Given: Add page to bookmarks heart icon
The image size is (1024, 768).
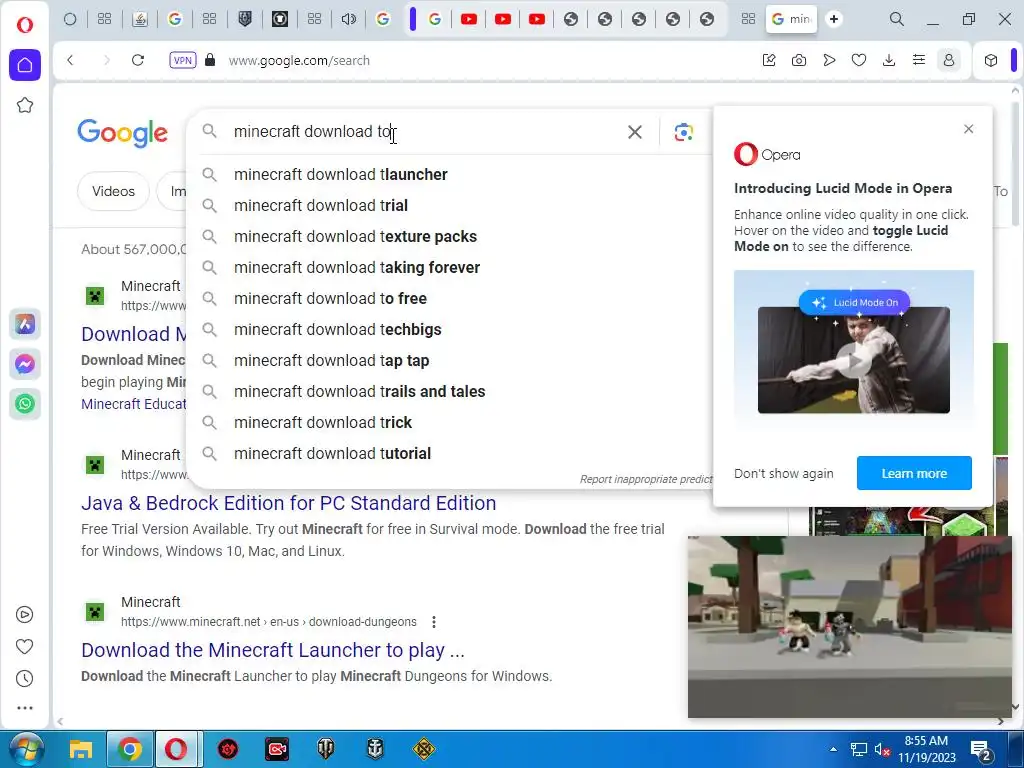Looking at the screenshot, I should point(859,60).
